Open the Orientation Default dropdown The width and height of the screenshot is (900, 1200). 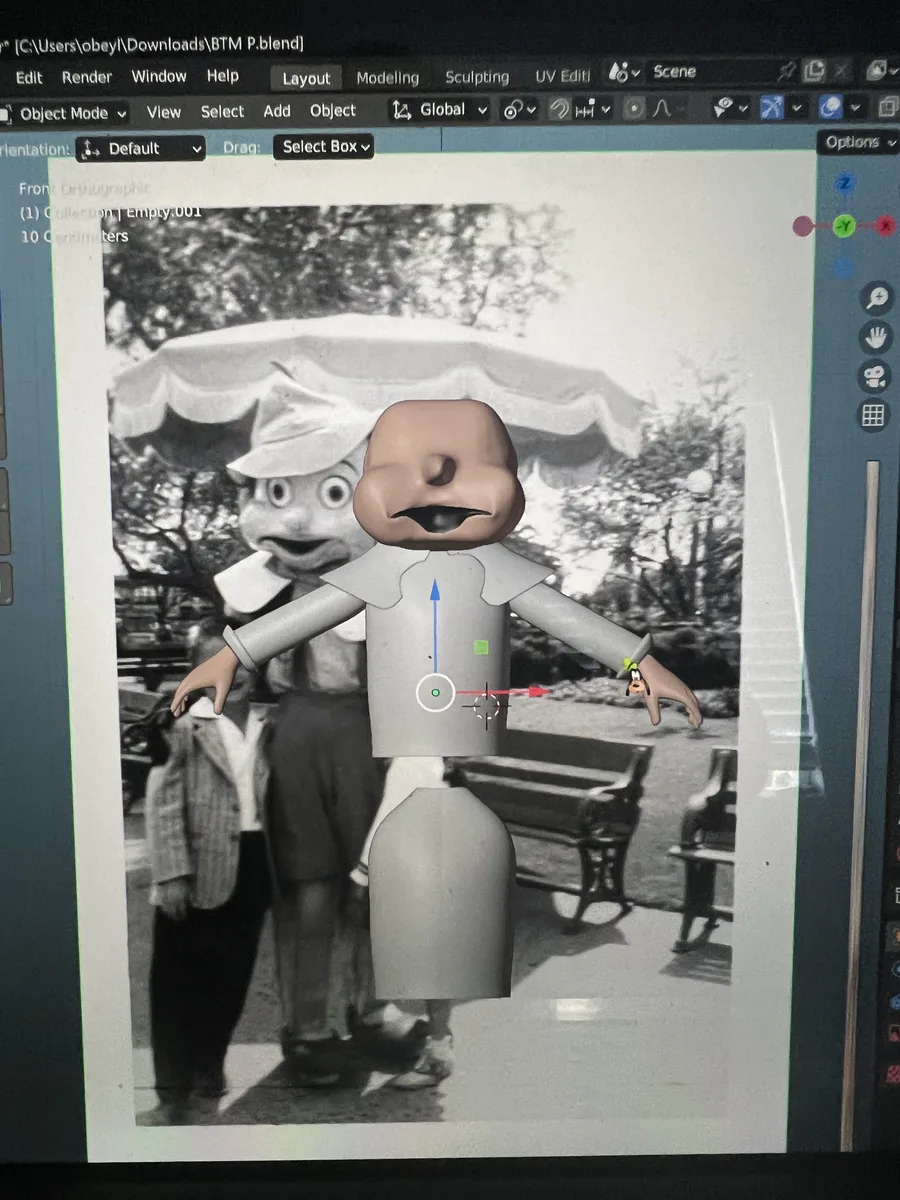pos(140,149)
